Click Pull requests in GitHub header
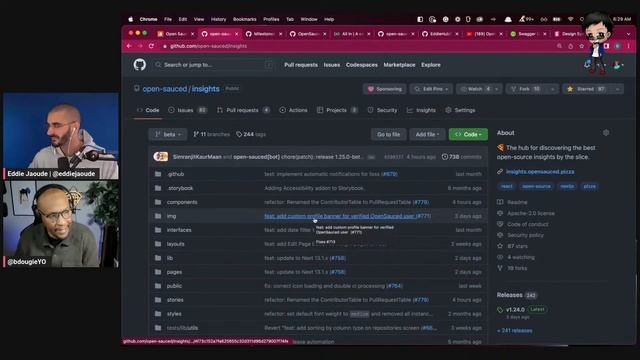 [301, 65]
